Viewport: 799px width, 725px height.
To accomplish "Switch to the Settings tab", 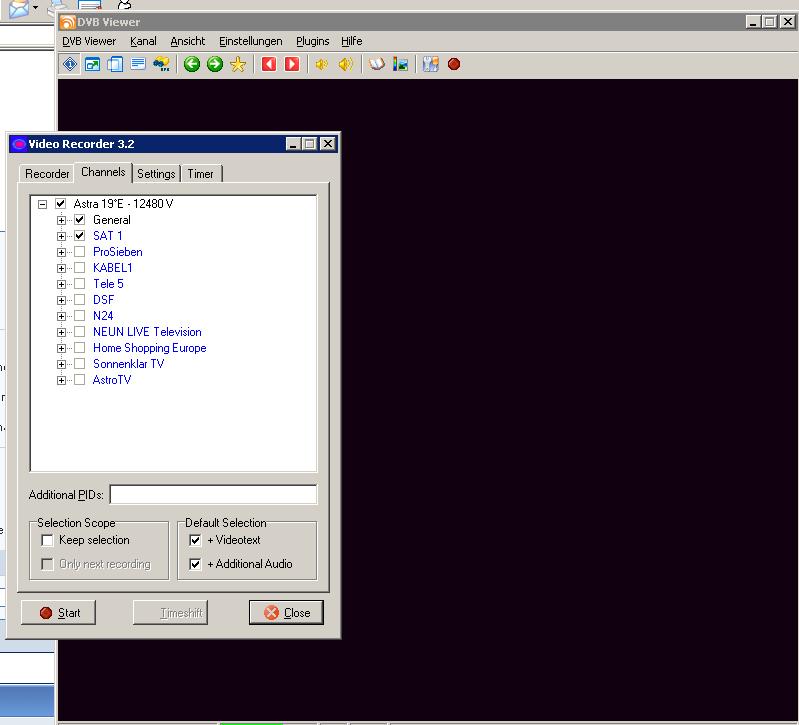I will click(x=156, y=174).
